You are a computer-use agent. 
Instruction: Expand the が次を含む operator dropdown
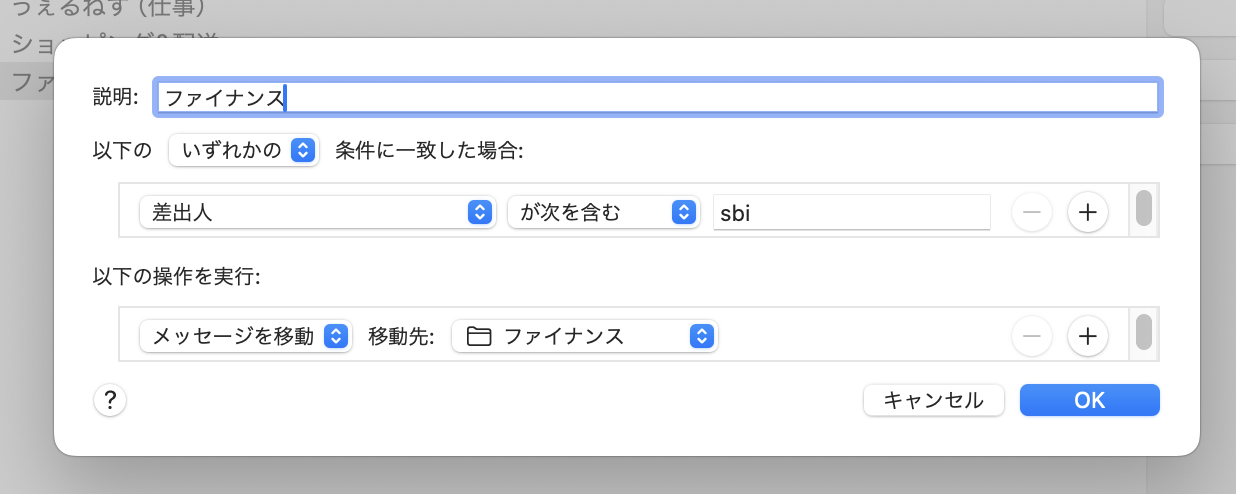pyautogui.click(x=603, y=212)
